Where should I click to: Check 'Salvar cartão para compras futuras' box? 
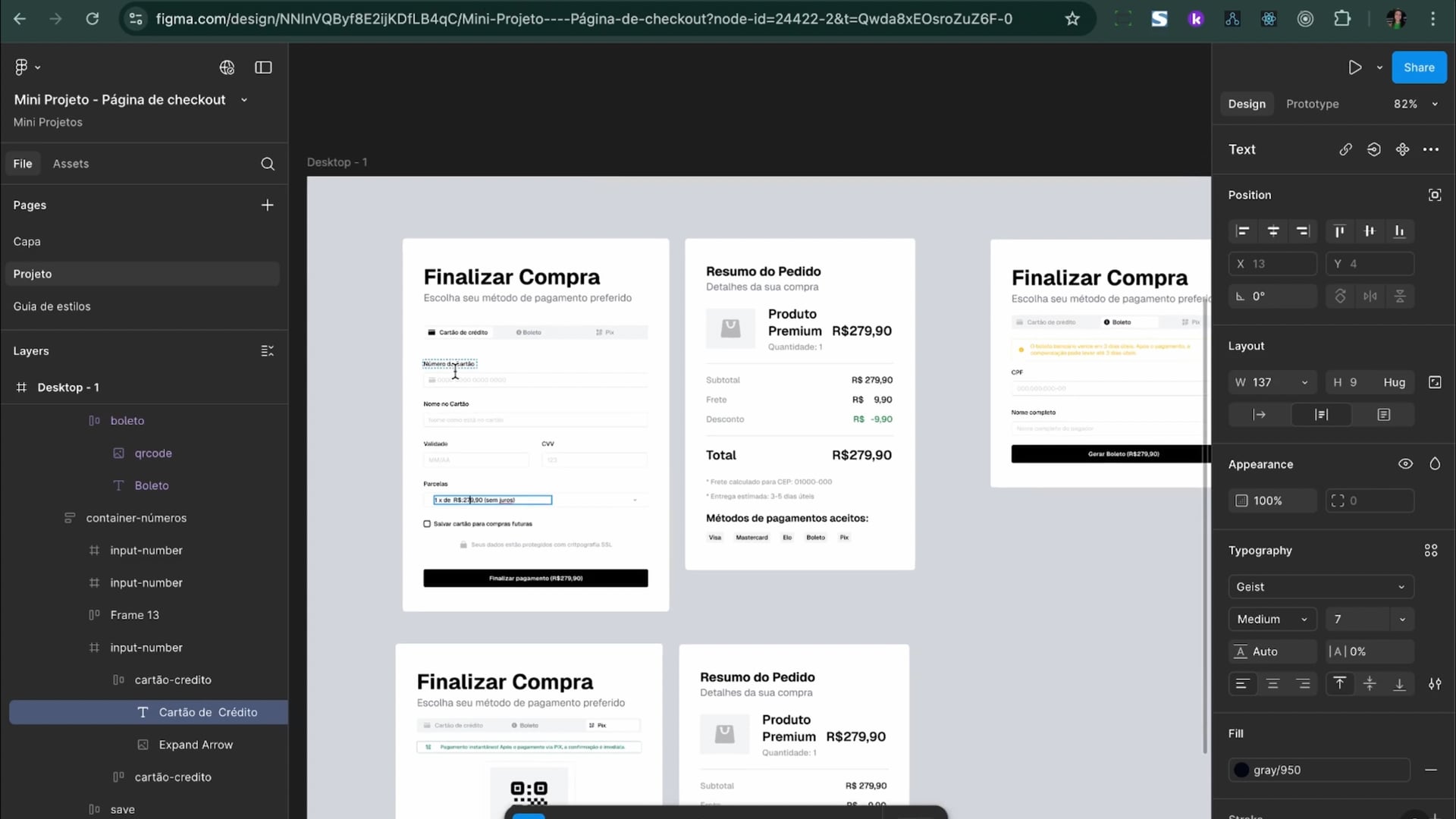(427, 524)
